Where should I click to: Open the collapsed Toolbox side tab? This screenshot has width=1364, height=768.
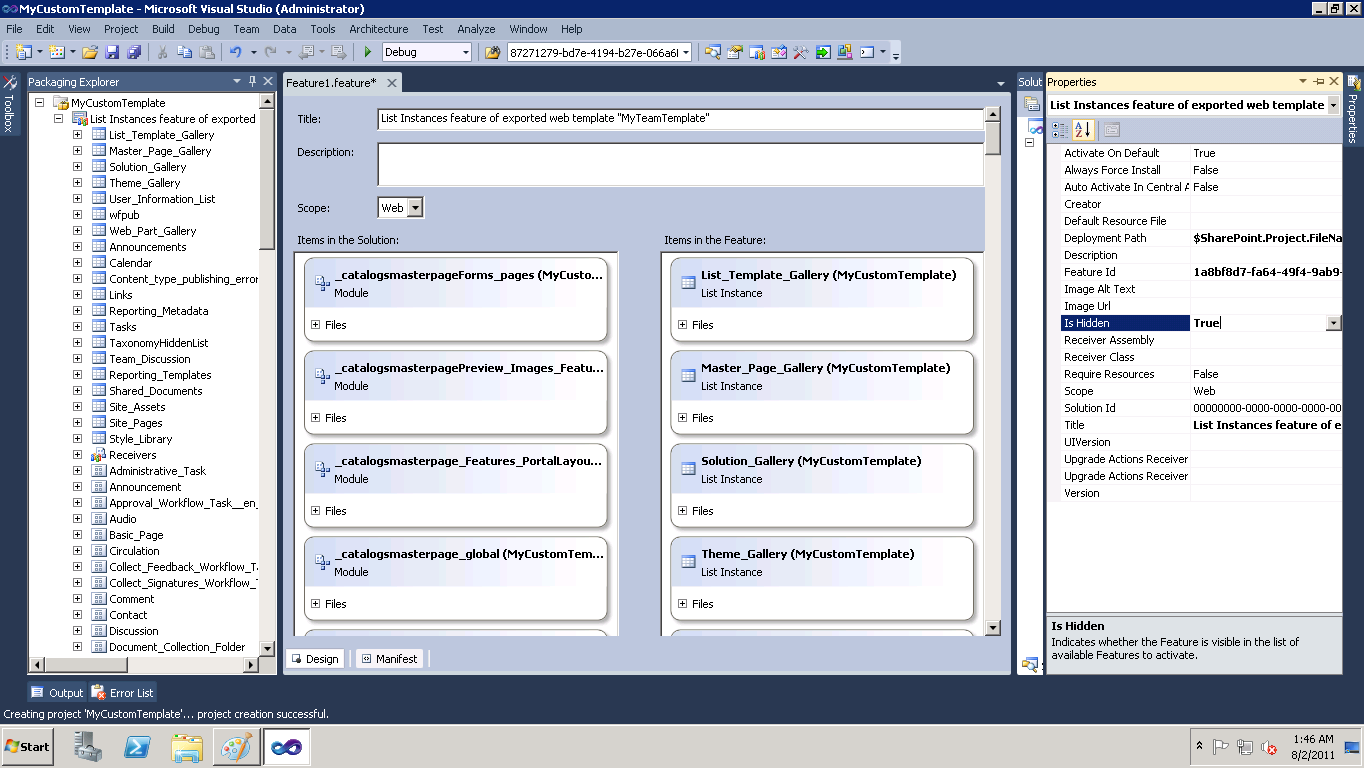tap(9, 104)
